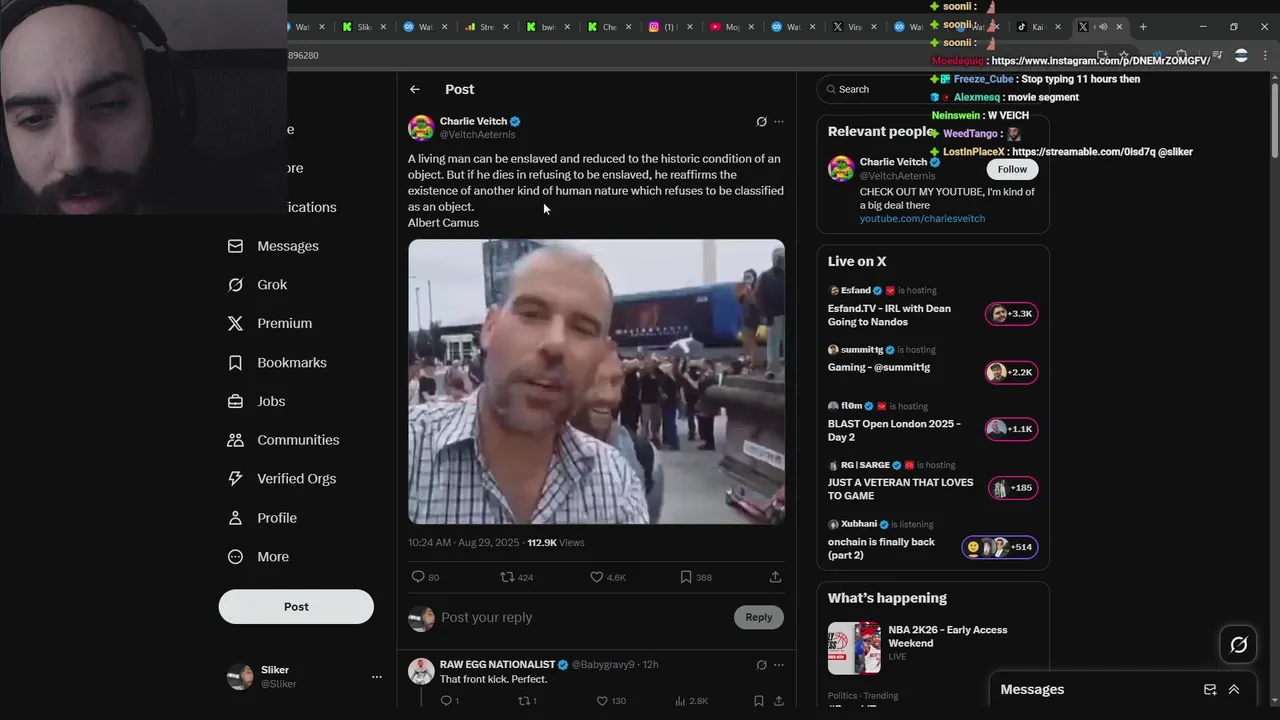1280x720 pixels.
Task: Click the Communities people icon in sidebar
Action: [x=235, y=440]
